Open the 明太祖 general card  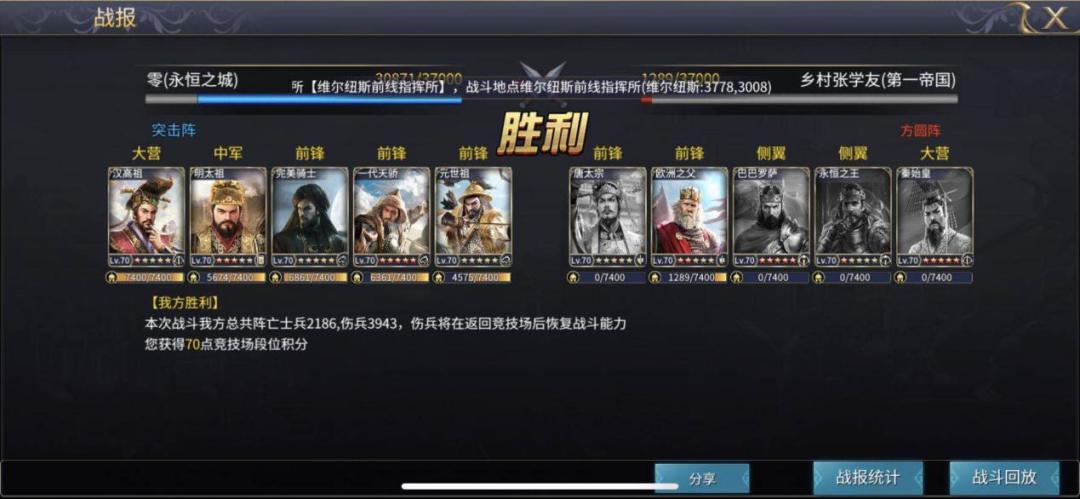click(x=228, y=217)
